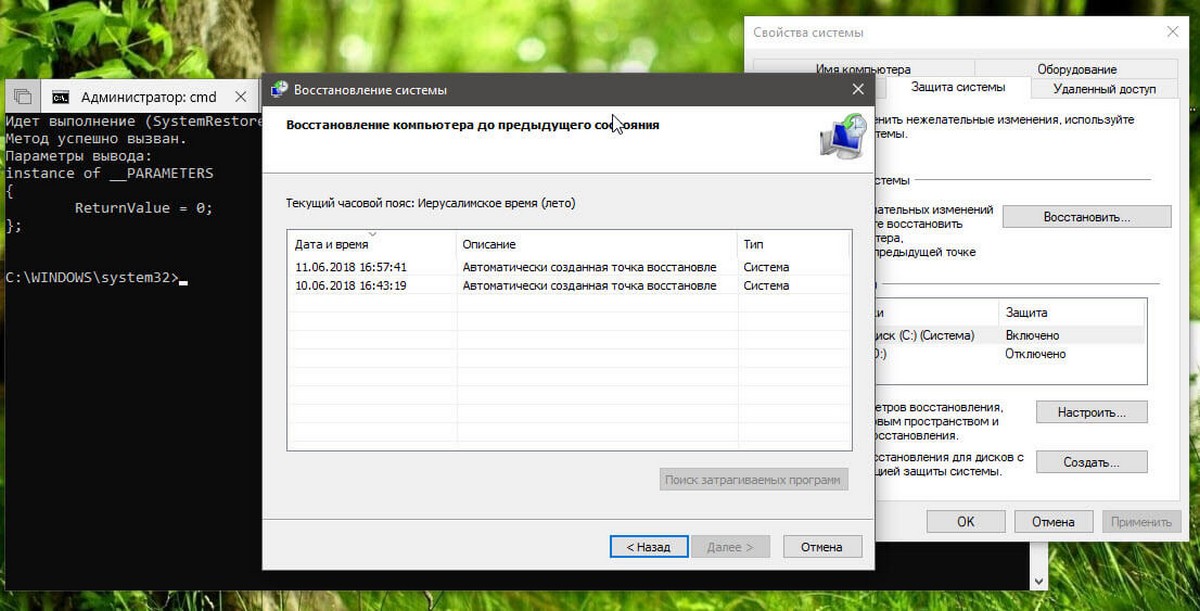The height and width of the screenshot is (611, 1200).
Task: Select the drive row marked Включено
Action: [x=1008, y=335]
